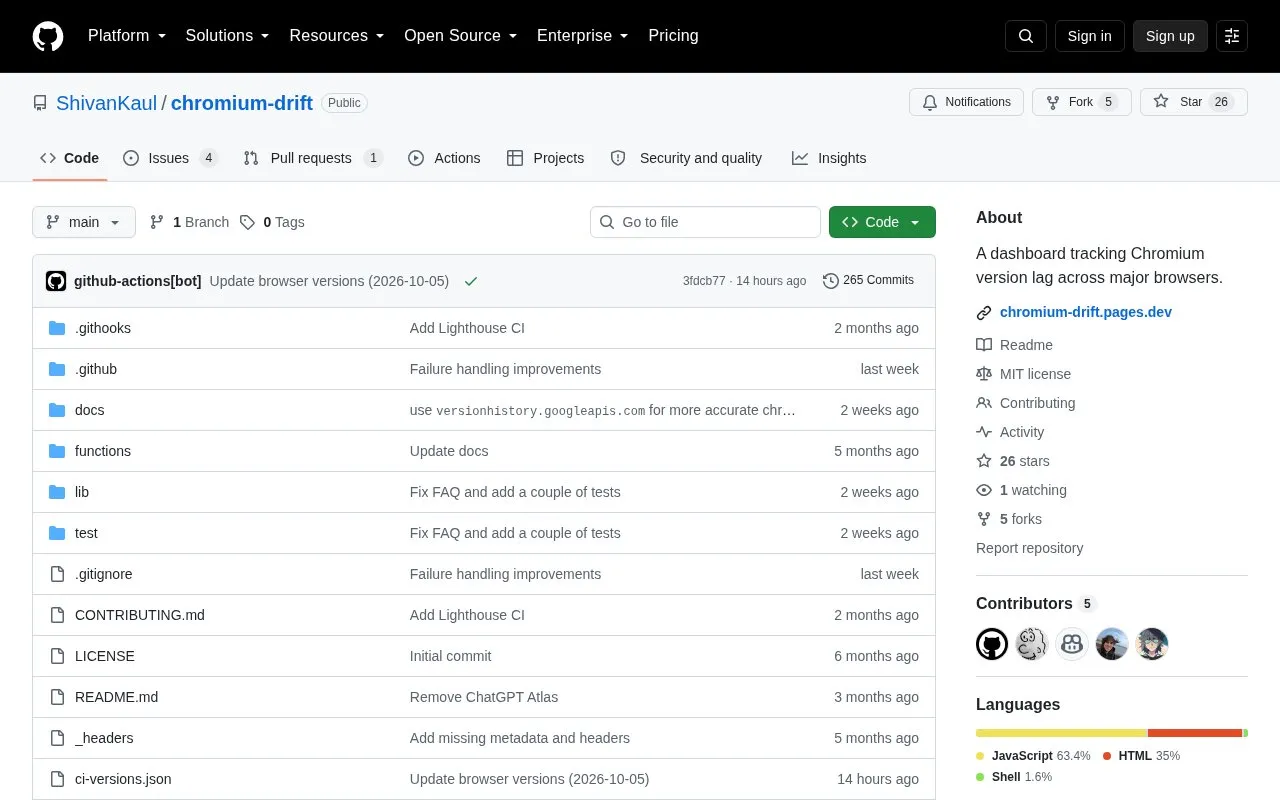1280x800 pixels.
Task: Open the Contributing sidebar link
Action: [1026, 403]
